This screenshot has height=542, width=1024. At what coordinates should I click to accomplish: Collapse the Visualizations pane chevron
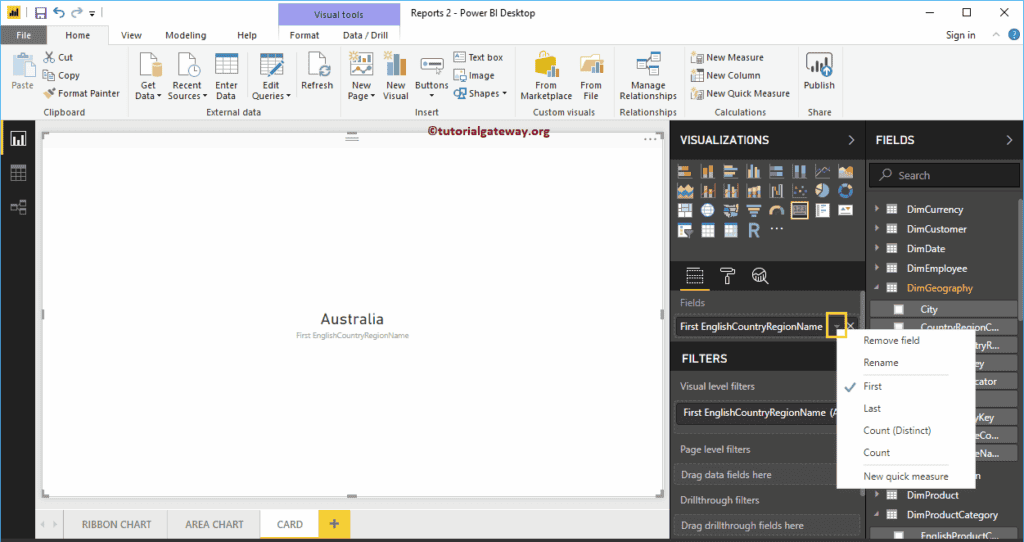(x=851, y=140)
